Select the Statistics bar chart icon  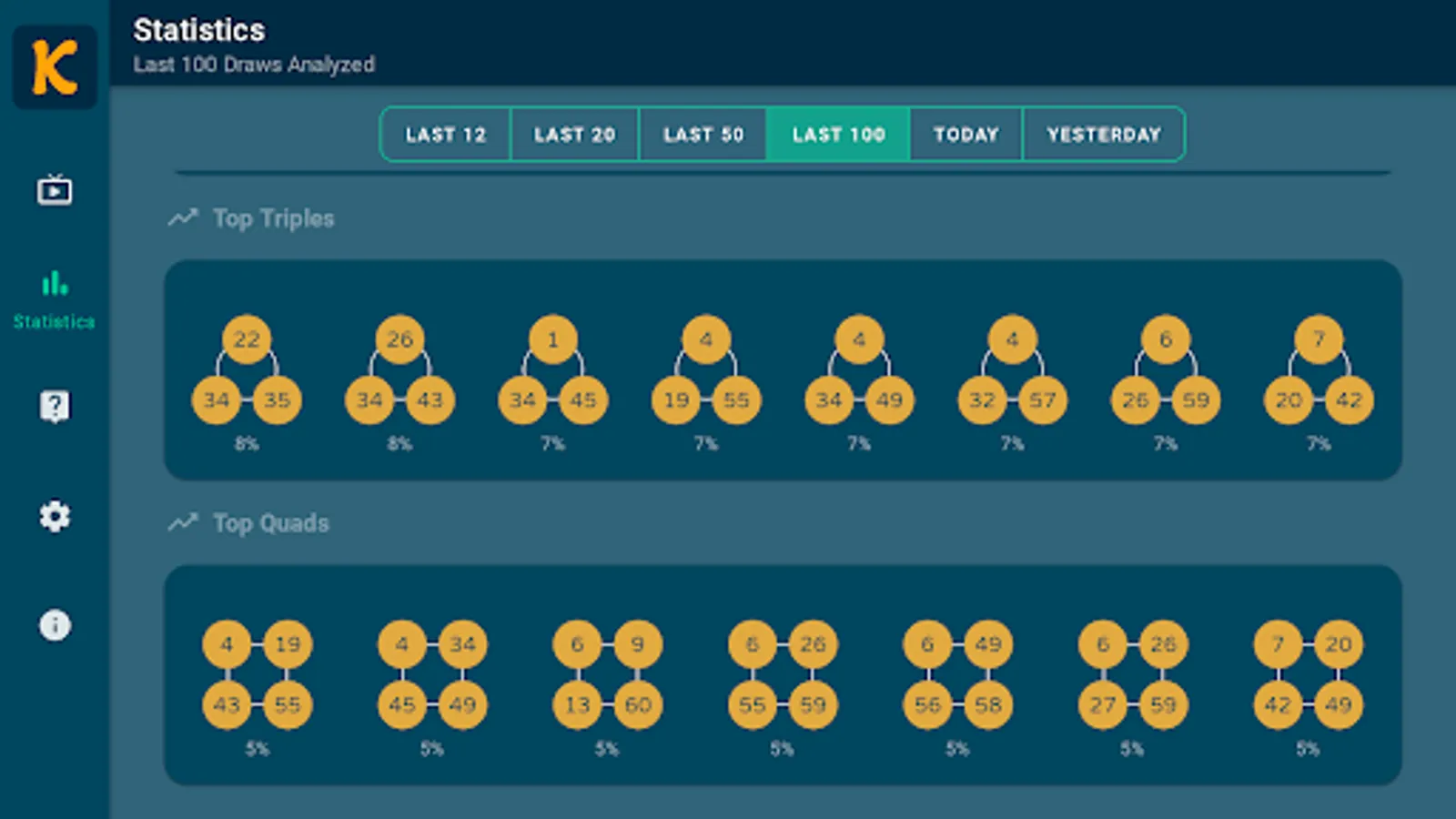(55, 284)
